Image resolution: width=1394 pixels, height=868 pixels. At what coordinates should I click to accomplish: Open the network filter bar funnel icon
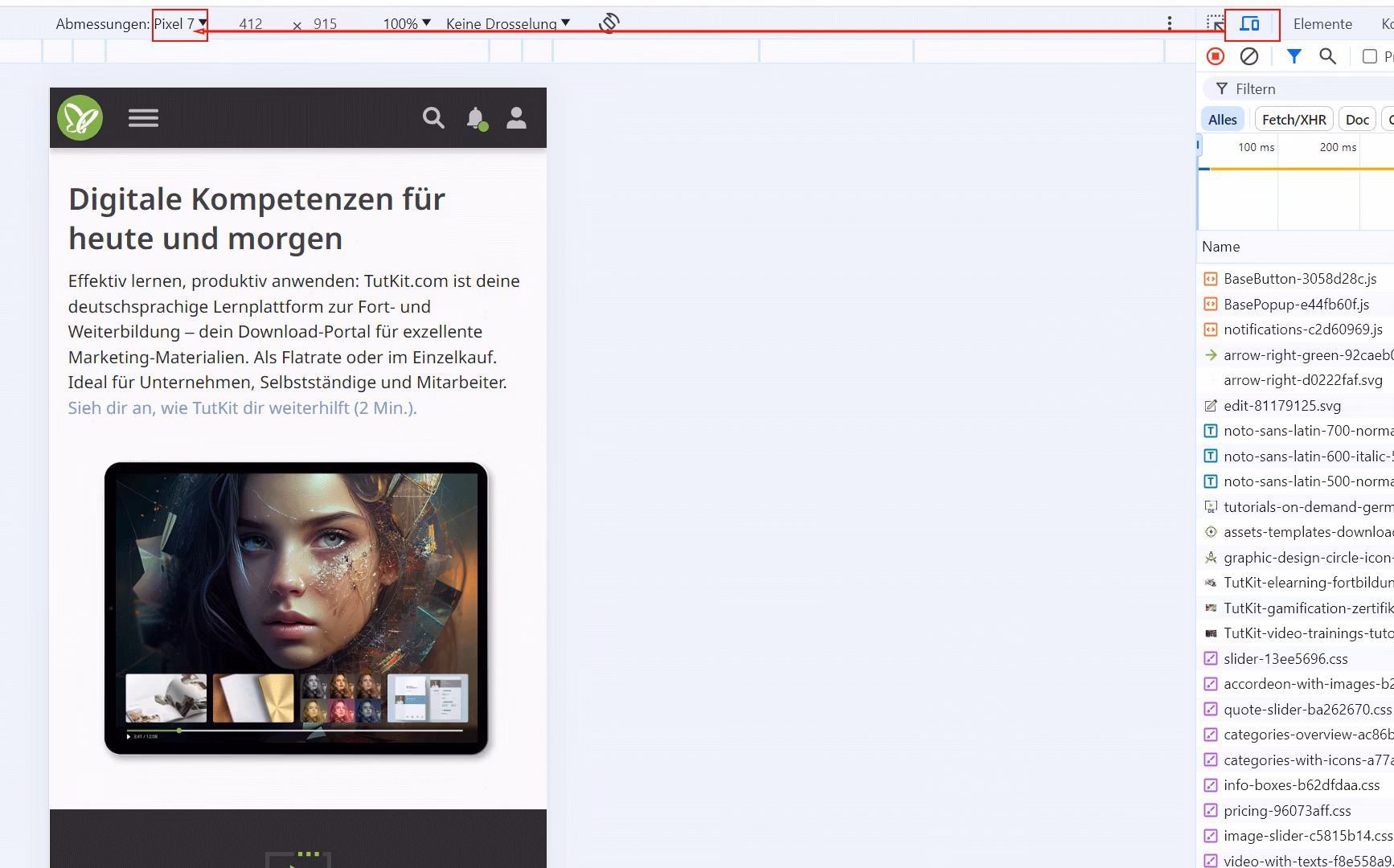coord(1294,56)
